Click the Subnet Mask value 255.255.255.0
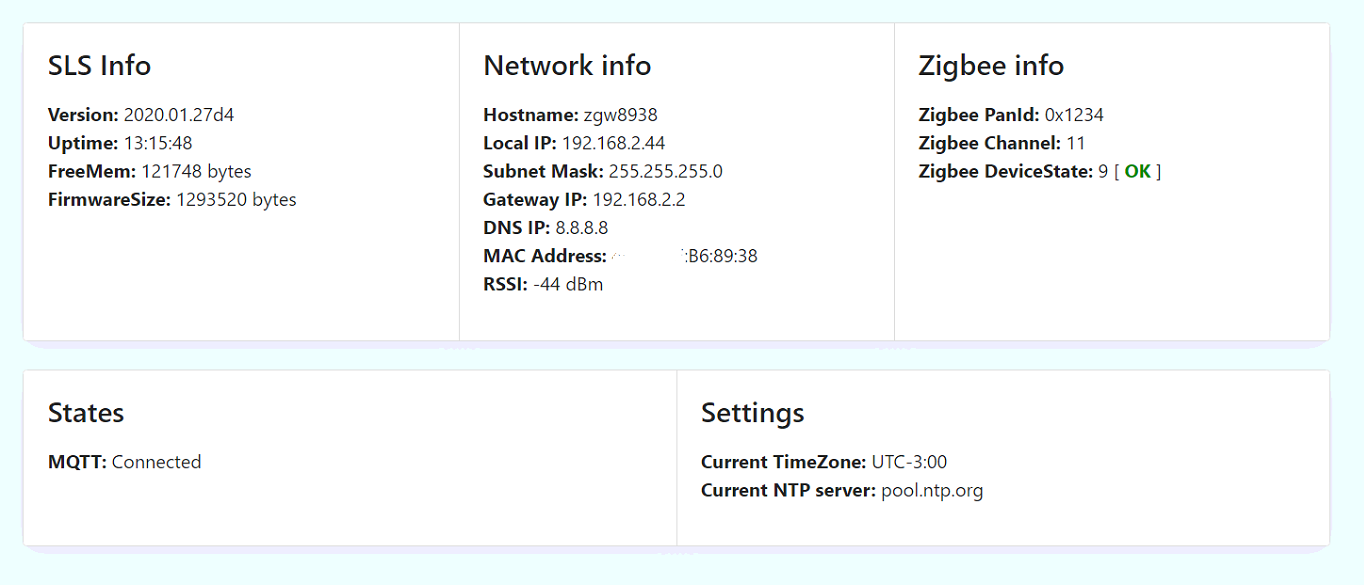Viewport: 1364px width, 585px height. 665,171
